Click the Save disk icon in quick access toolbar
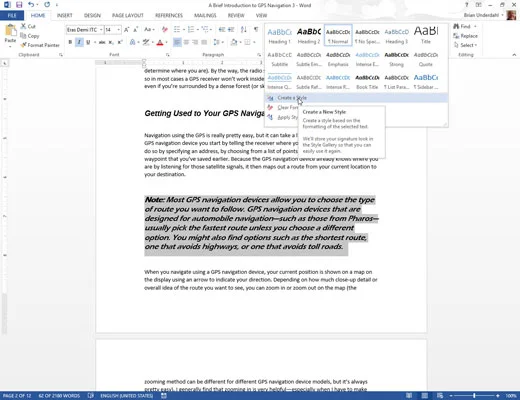 point(19,5)
